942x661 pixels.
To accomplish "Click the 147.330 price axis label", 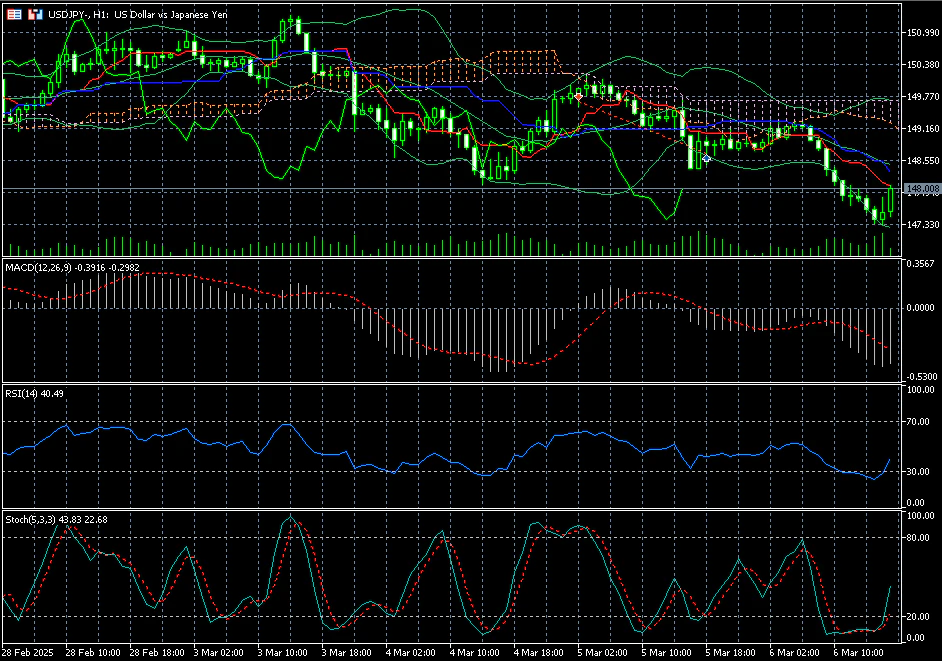I will click(x=923, y=225).
